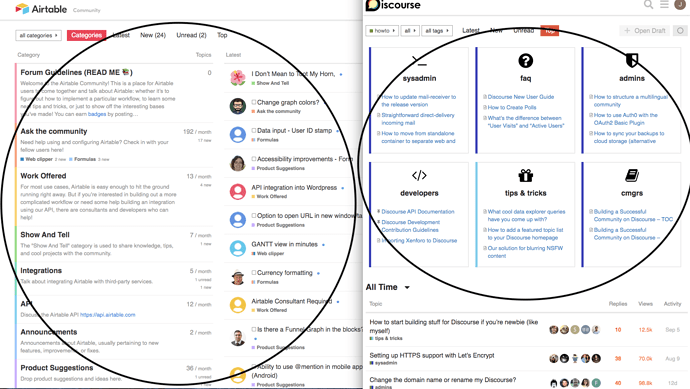Open 'Setting up HTTPS support with Let's Encrypt'
Viewport: 690px width, 389px height.
(432, 355)
